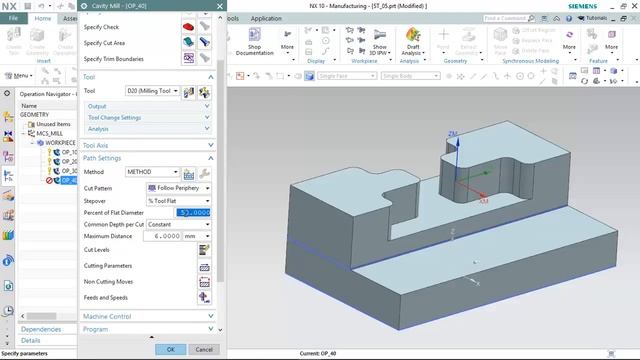Click the highlighted cube icon in selection bar
The height and width of the screenshot is (360, 640).
309,76
